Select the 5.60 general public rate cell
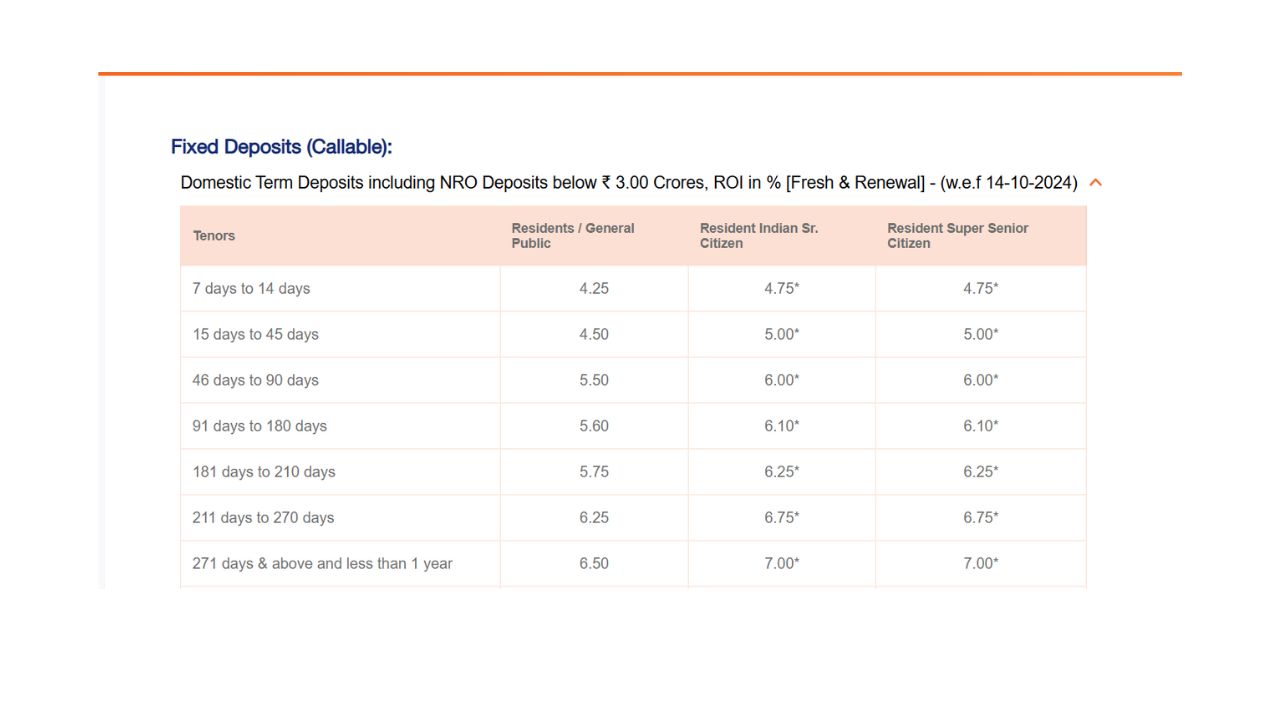 [x=594, y=426]
